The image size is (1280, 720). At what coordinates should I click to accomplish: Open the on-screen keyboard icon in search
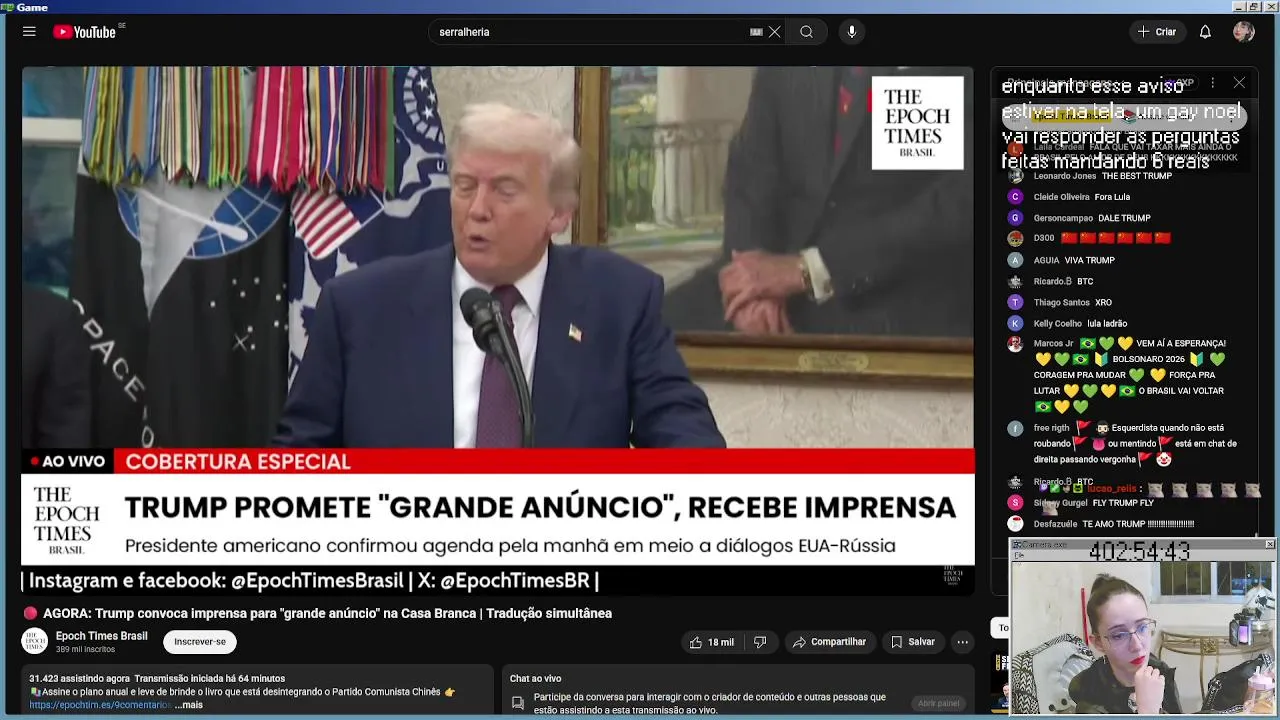tap(756, 32)
